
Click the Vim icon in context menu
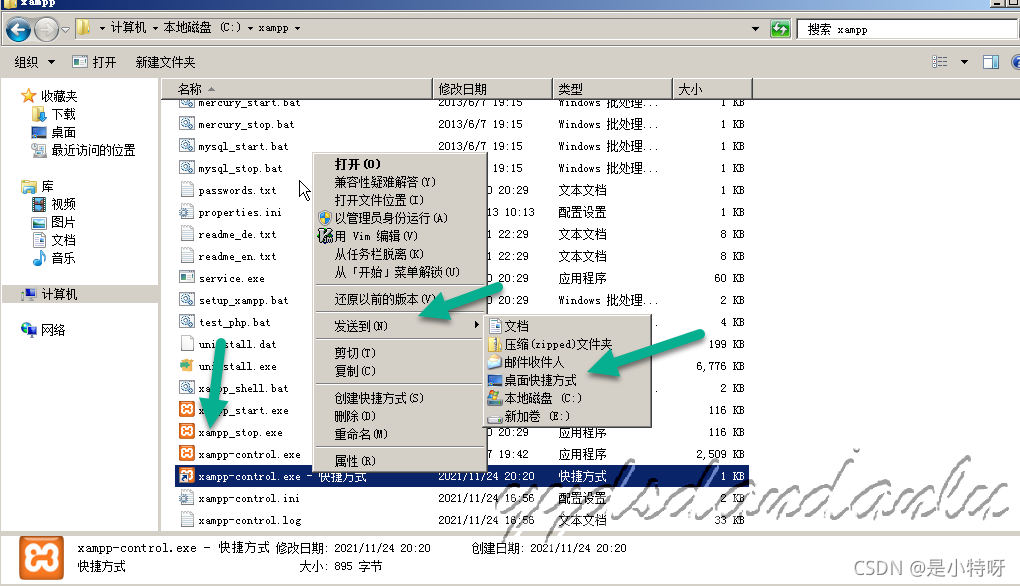point(325,235)
